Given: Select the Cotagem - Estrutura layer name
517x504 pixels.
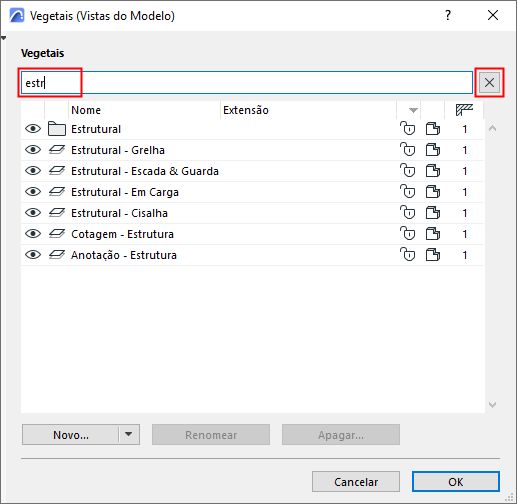Looking at the screenshot, I should (x=122, y=234).
